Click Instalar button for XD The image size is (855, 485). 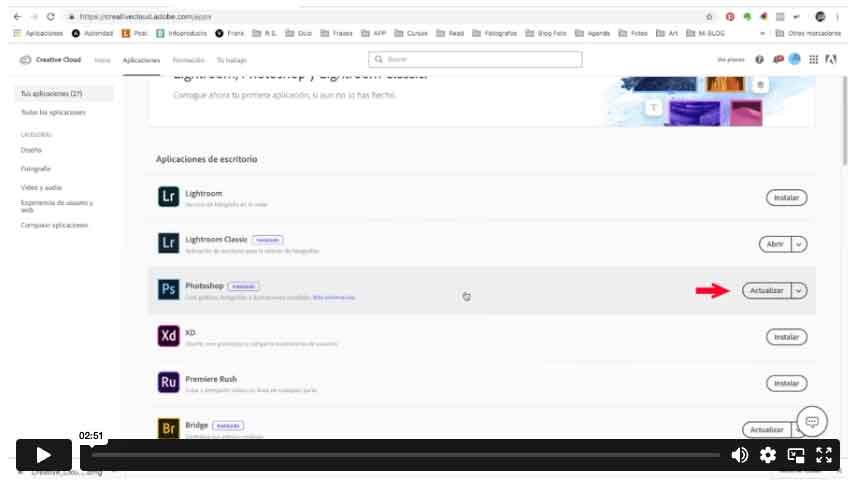(x=786, y=337)
